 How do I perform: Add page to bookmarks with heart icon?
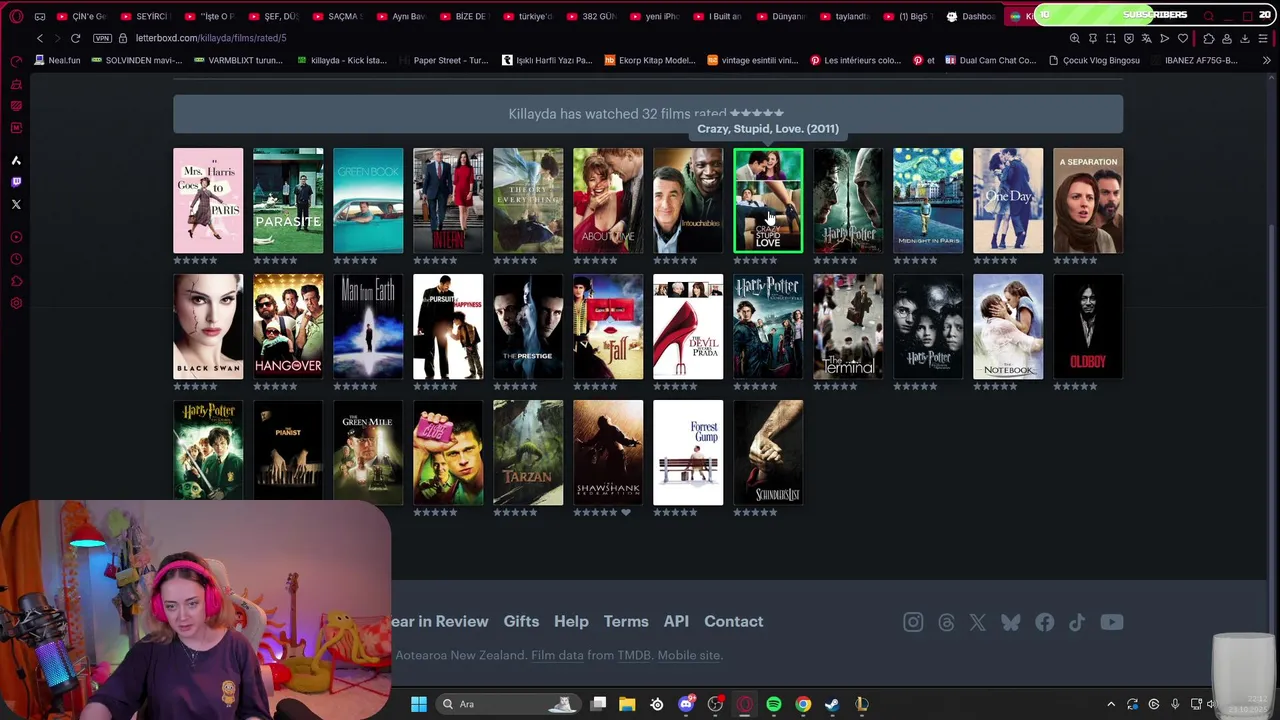1183,38
